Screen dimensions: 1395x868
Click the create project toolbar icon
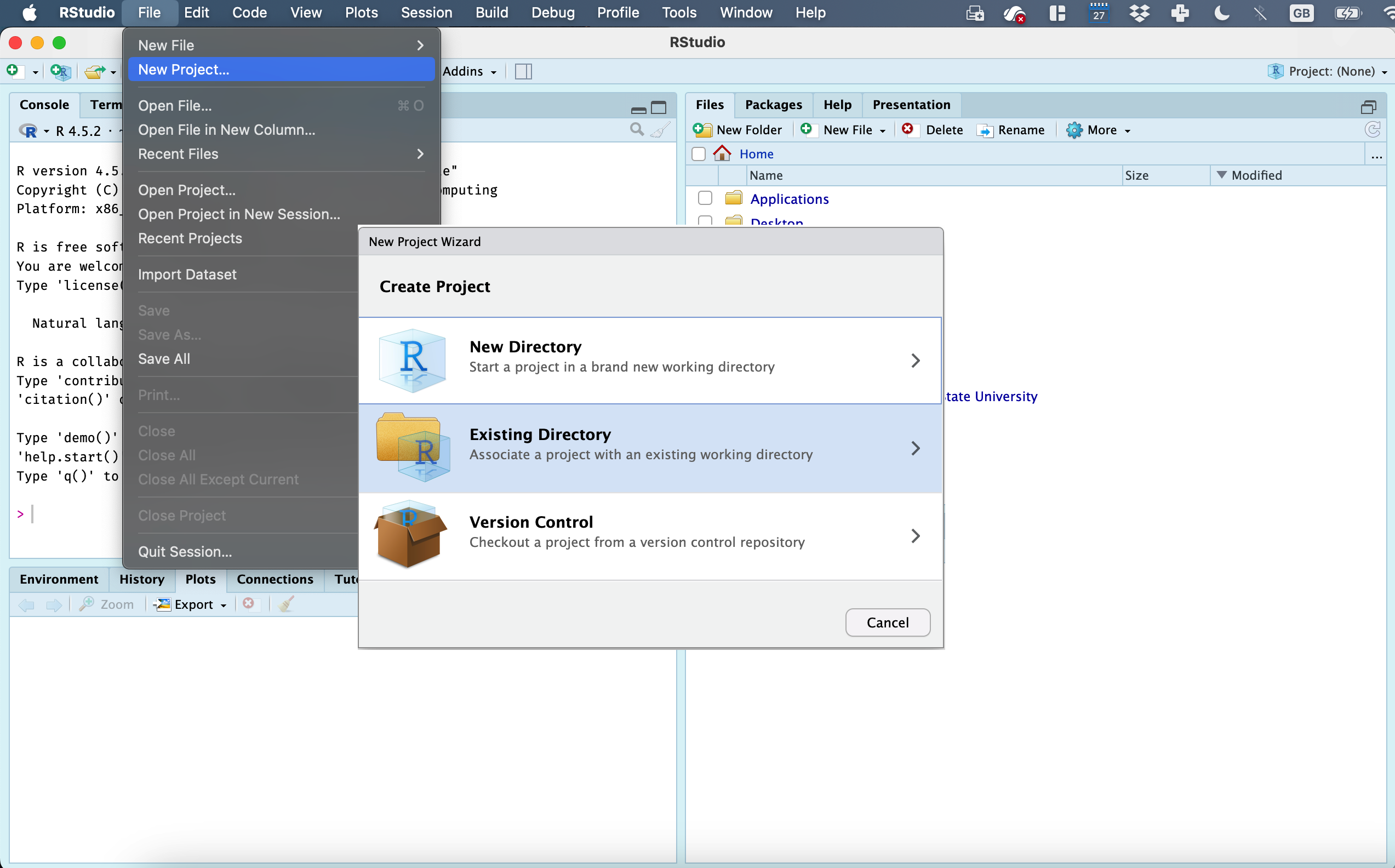pyautogui.click(x=60, y=71)
